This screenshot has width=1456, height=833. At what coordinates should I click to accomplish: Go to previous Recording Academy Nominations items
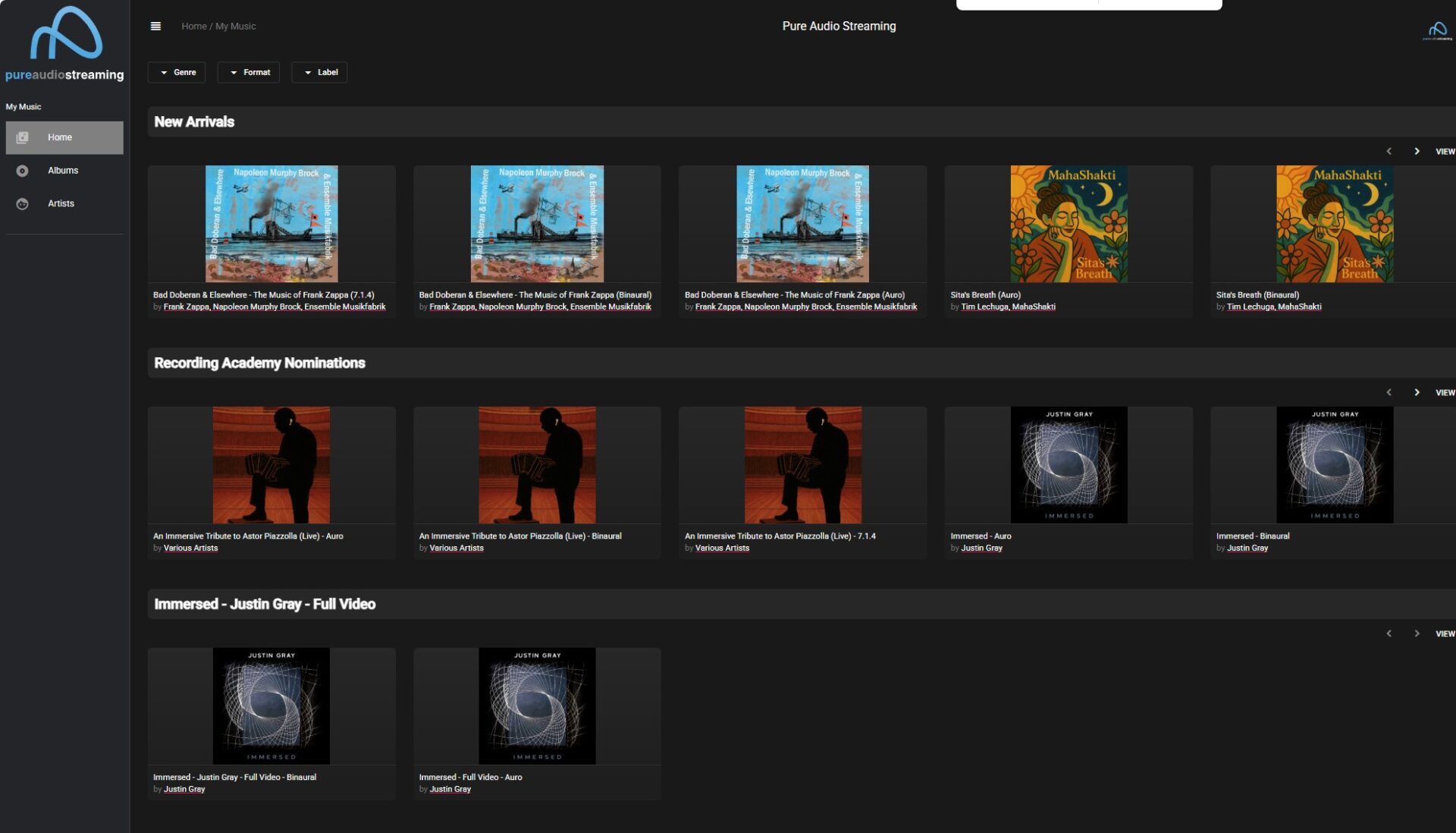[1389, 393]
